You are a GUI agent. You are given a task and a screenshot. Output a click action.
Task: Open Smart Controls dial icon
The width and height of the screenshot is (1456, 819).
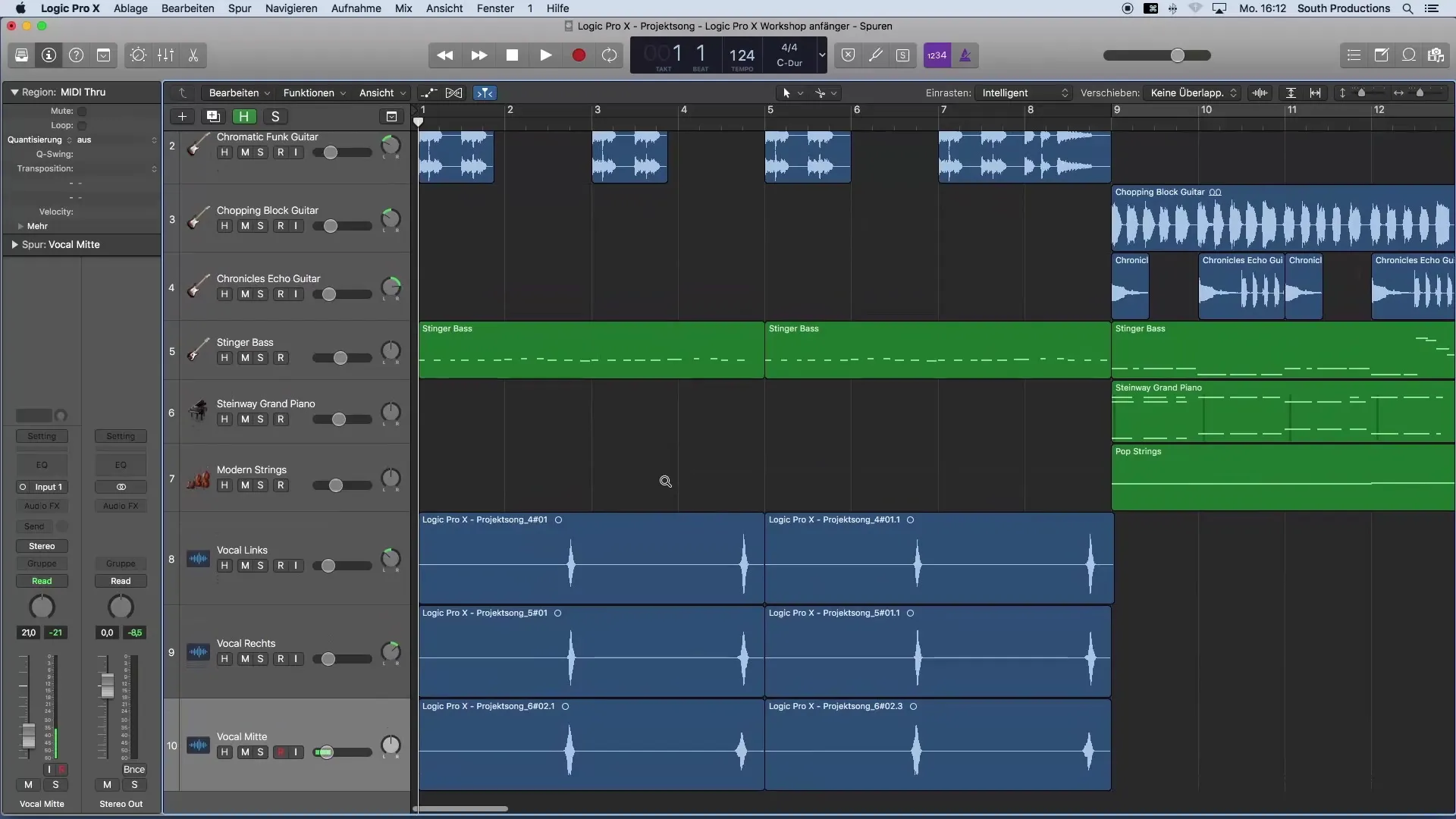click(x=138, y=55)
